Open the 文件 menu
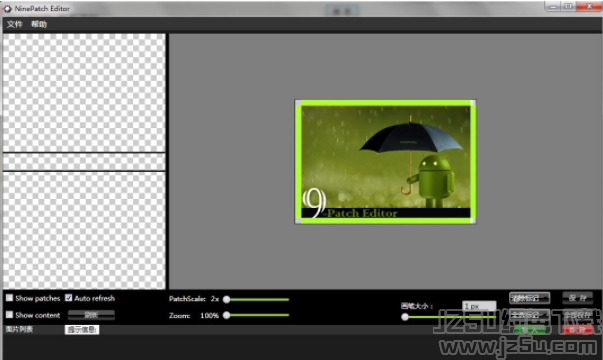Screen dimensions: 603x360 click(x=15, y=24)
